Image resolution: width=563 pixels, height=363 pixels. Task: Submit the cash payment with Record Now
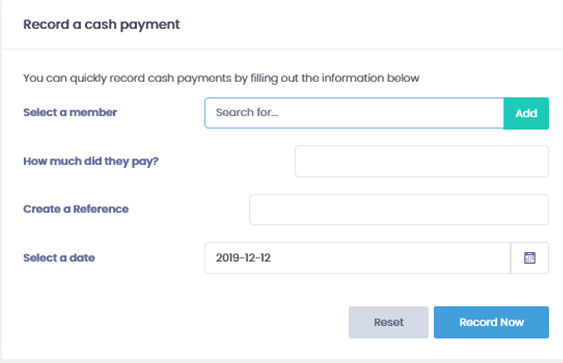(x=491, y=322)
